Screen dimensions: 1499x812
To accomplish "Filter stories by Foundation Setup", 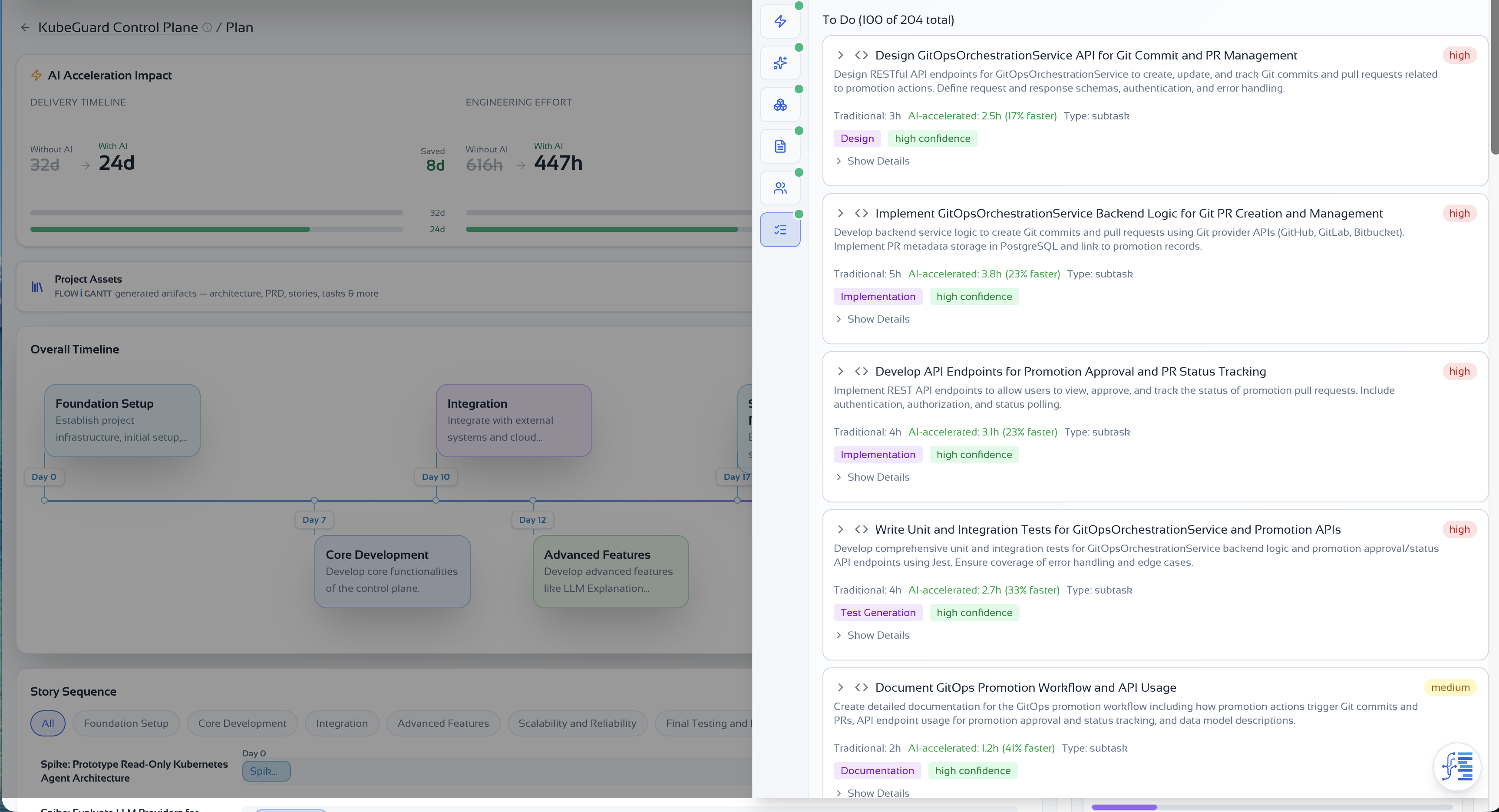I will point(126,723).
